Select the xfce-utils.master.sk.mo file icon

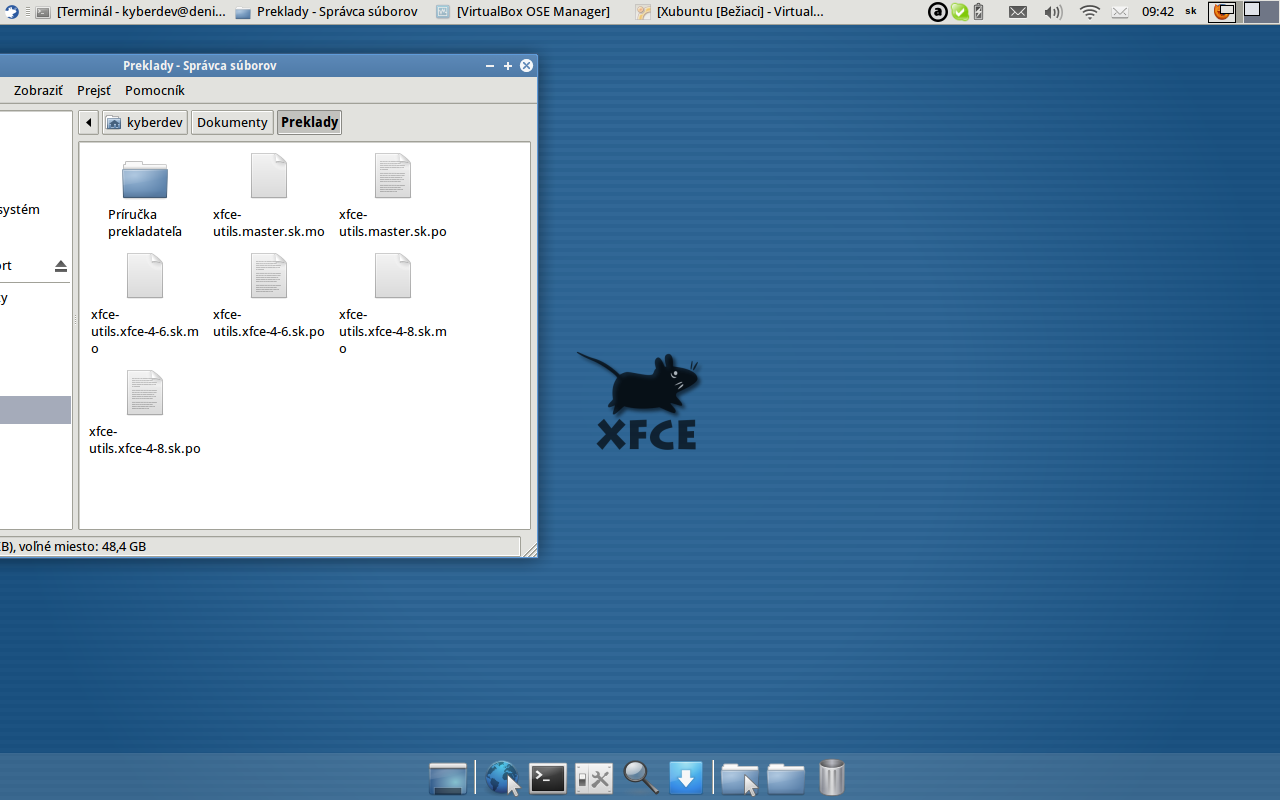click(x=269, y=176)
